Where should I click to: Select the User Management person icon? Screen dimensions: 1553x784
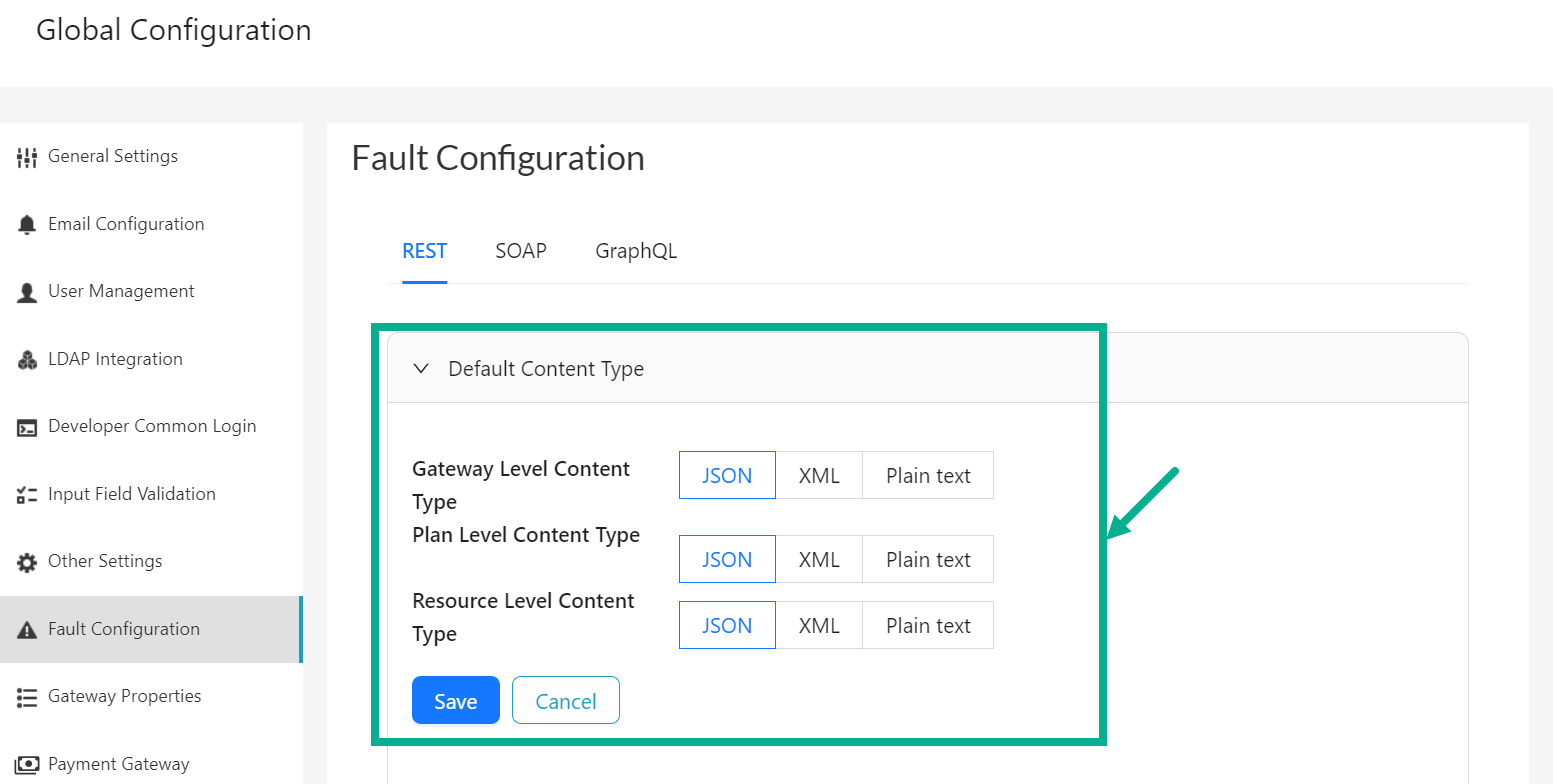click(x=27, y=291)
